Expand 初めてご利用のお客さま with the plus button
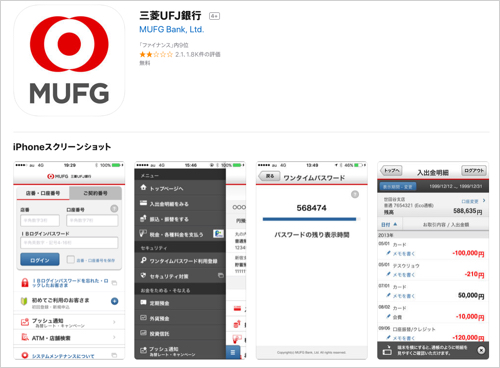500x368 pixels. click(114, 301)
